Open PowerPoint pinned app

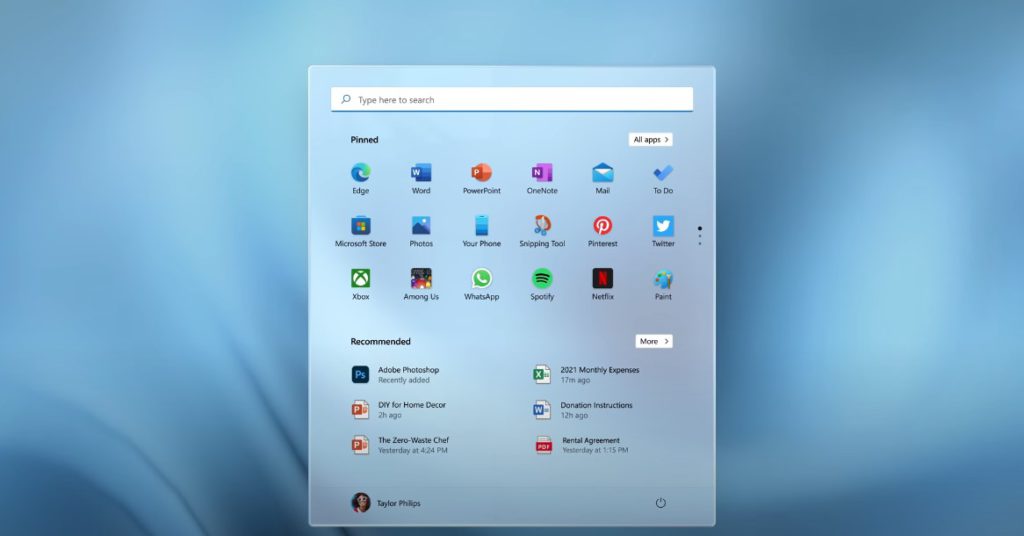coord(481,178)
